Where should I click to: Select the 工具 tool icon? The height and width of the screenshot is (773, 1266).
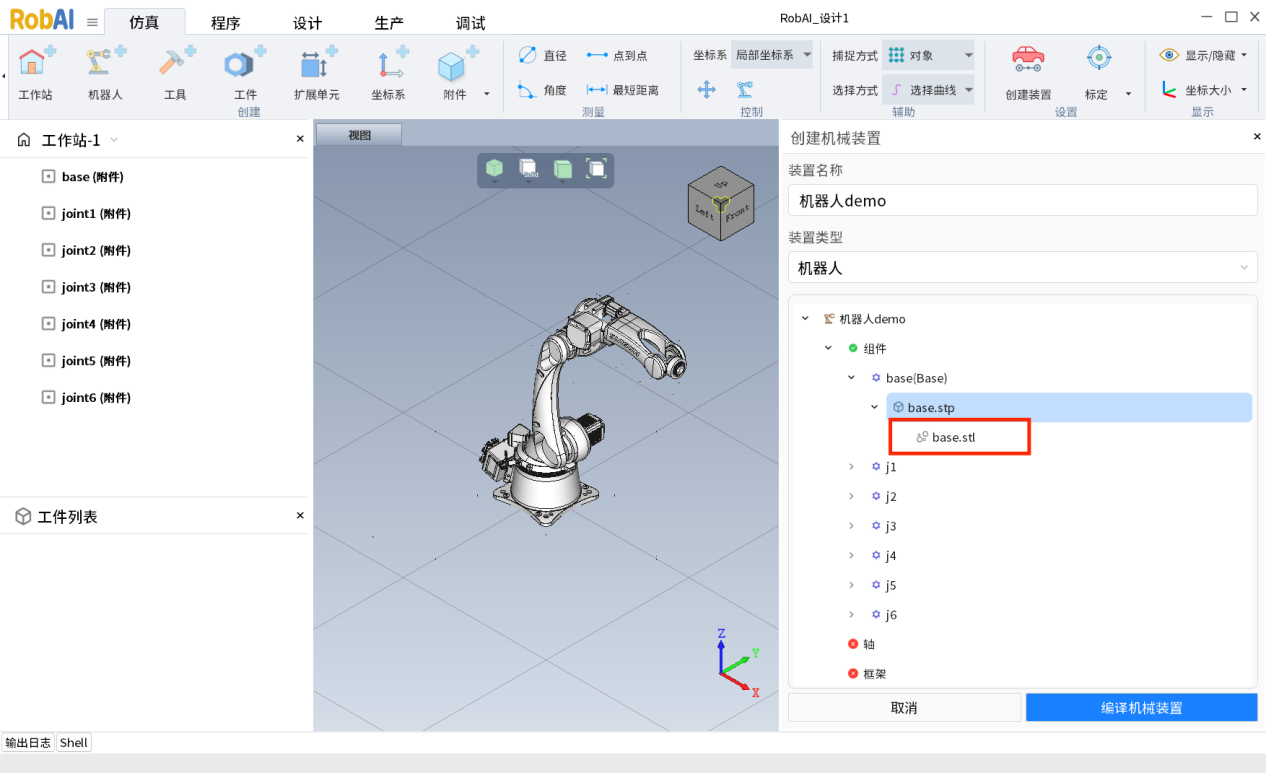click(x=176, y=62)
